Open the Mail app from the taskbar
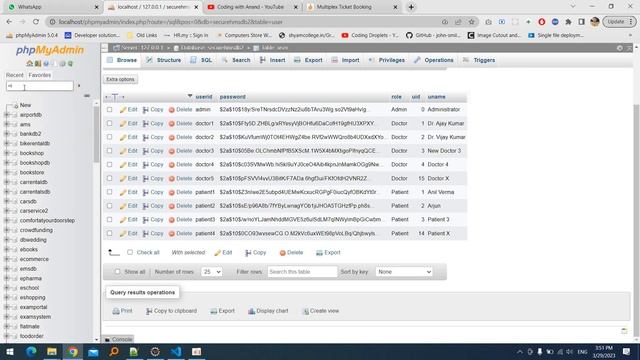The height and width of the screenshot is (360, 640). 93,352
